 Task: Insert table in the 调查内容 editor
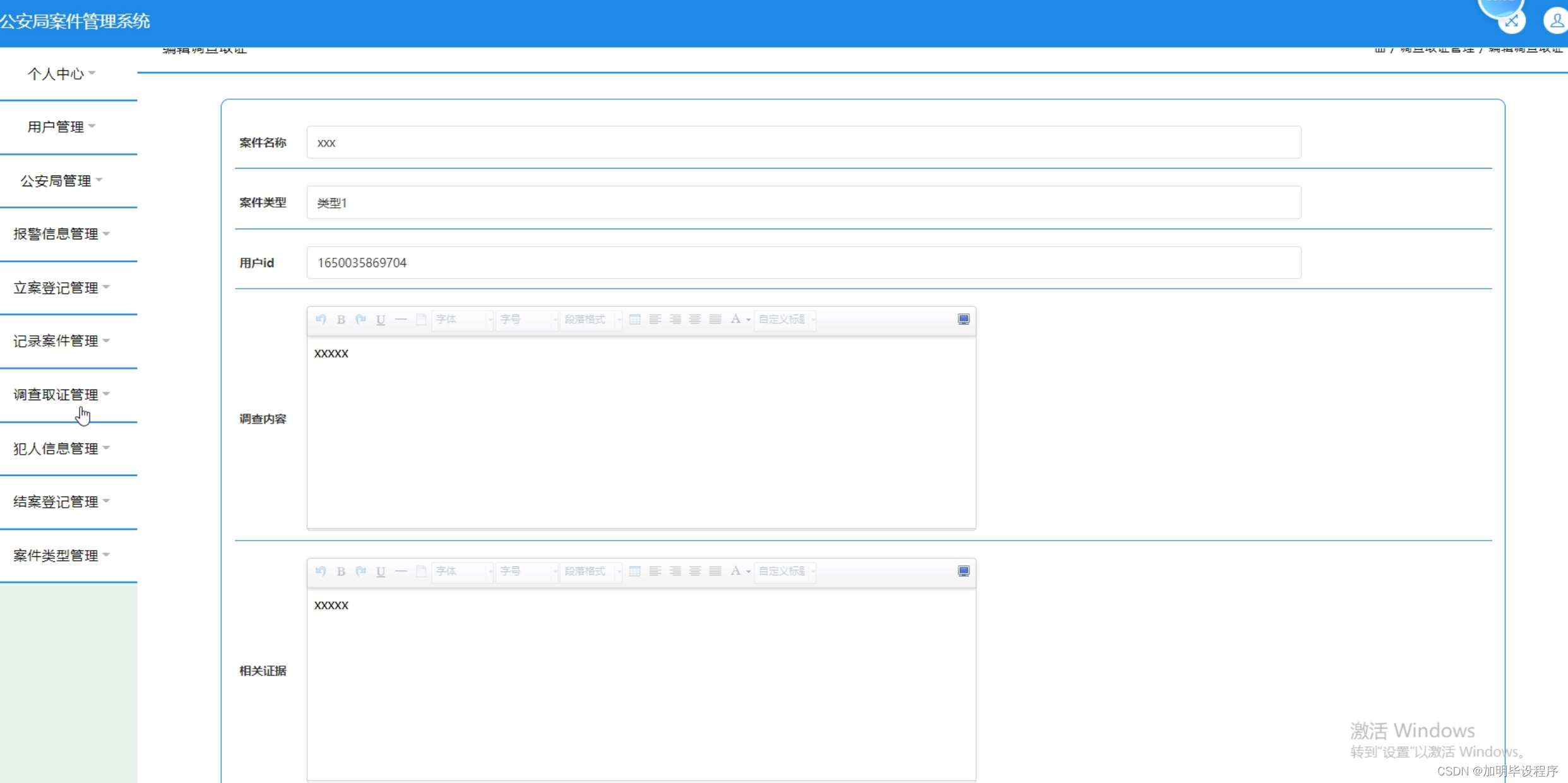(635, 320)
